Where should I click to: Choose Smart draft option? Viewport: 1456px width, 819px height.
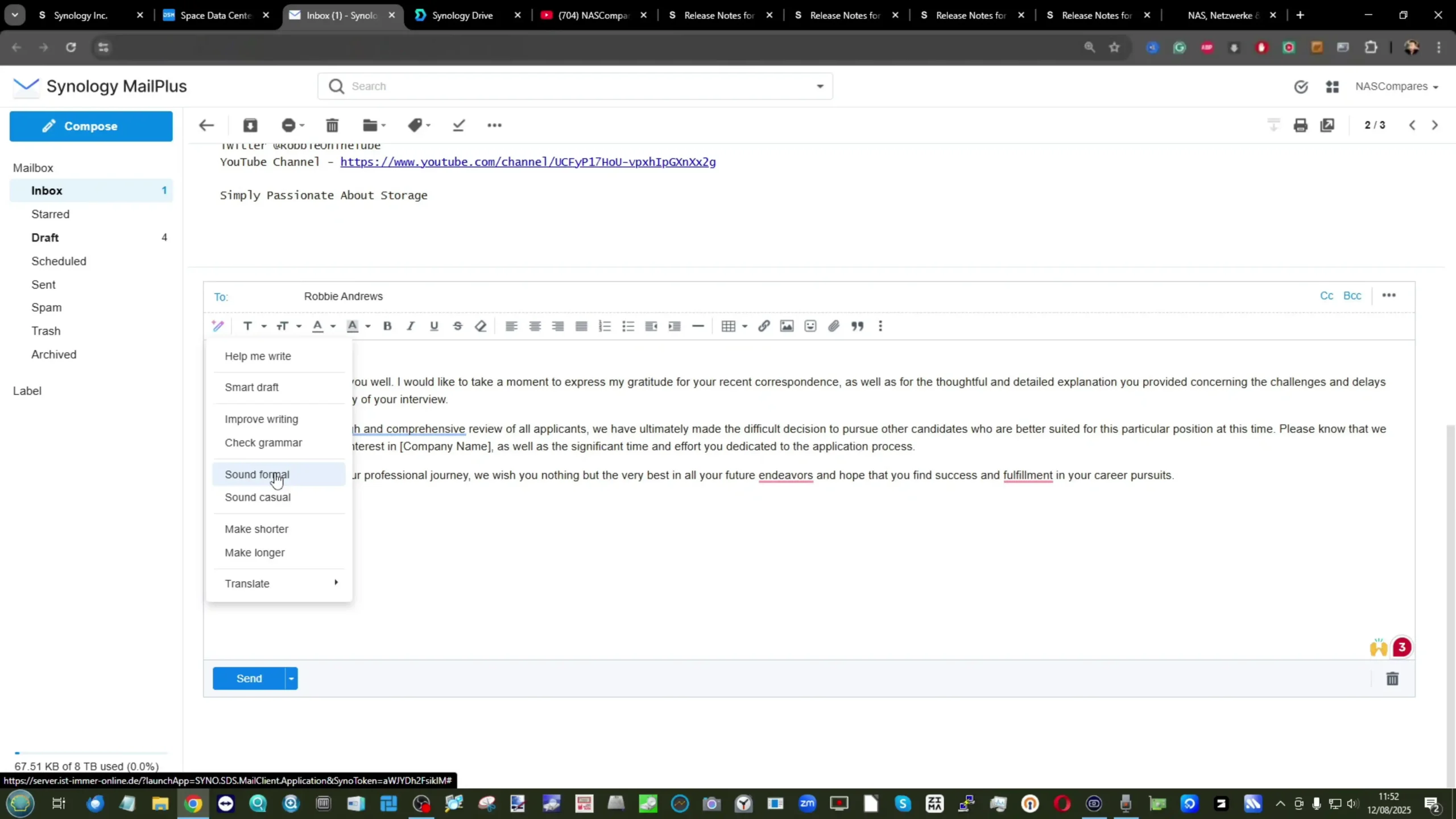coord(279,387)
